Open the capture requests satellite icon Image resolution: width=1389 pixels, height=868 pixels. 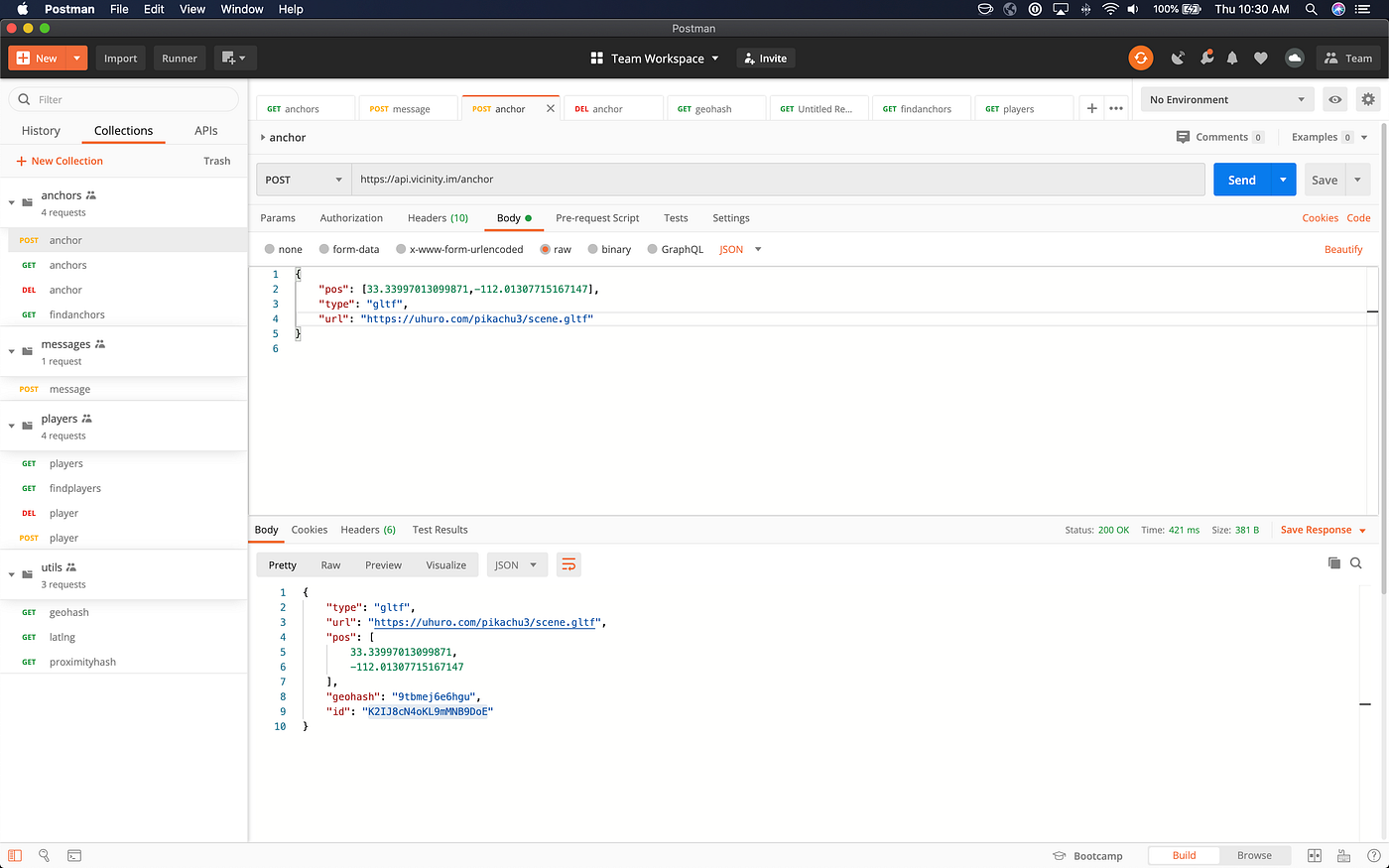click(x=1178, y=59)
